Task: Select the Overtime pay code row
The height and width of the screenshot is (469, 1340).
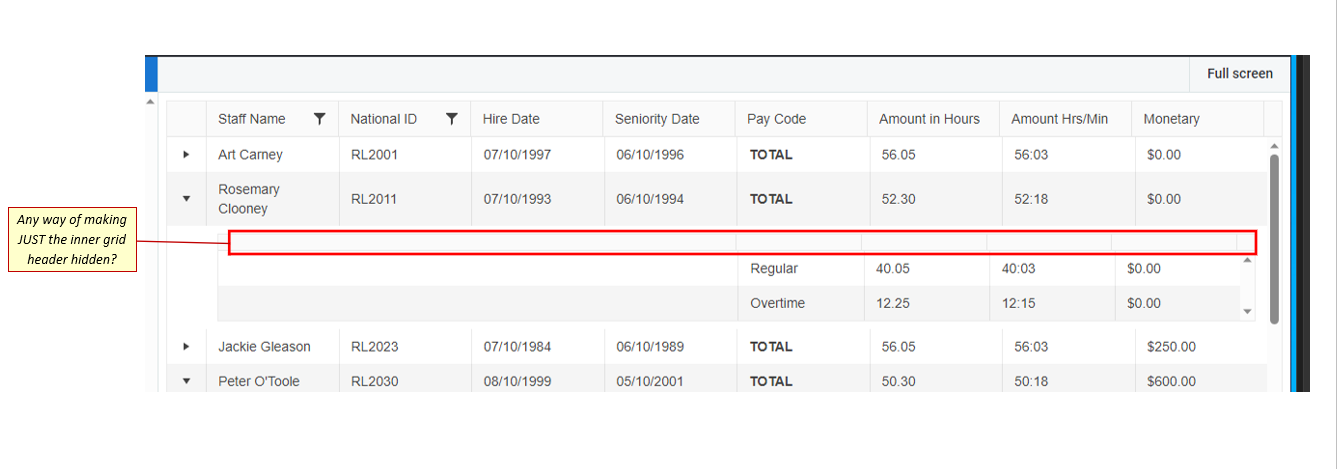Action: point(777,304)
